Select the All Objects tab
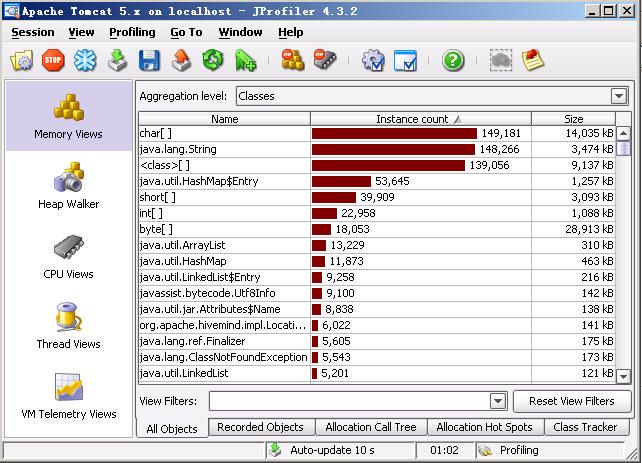 [x=172, y=429]
